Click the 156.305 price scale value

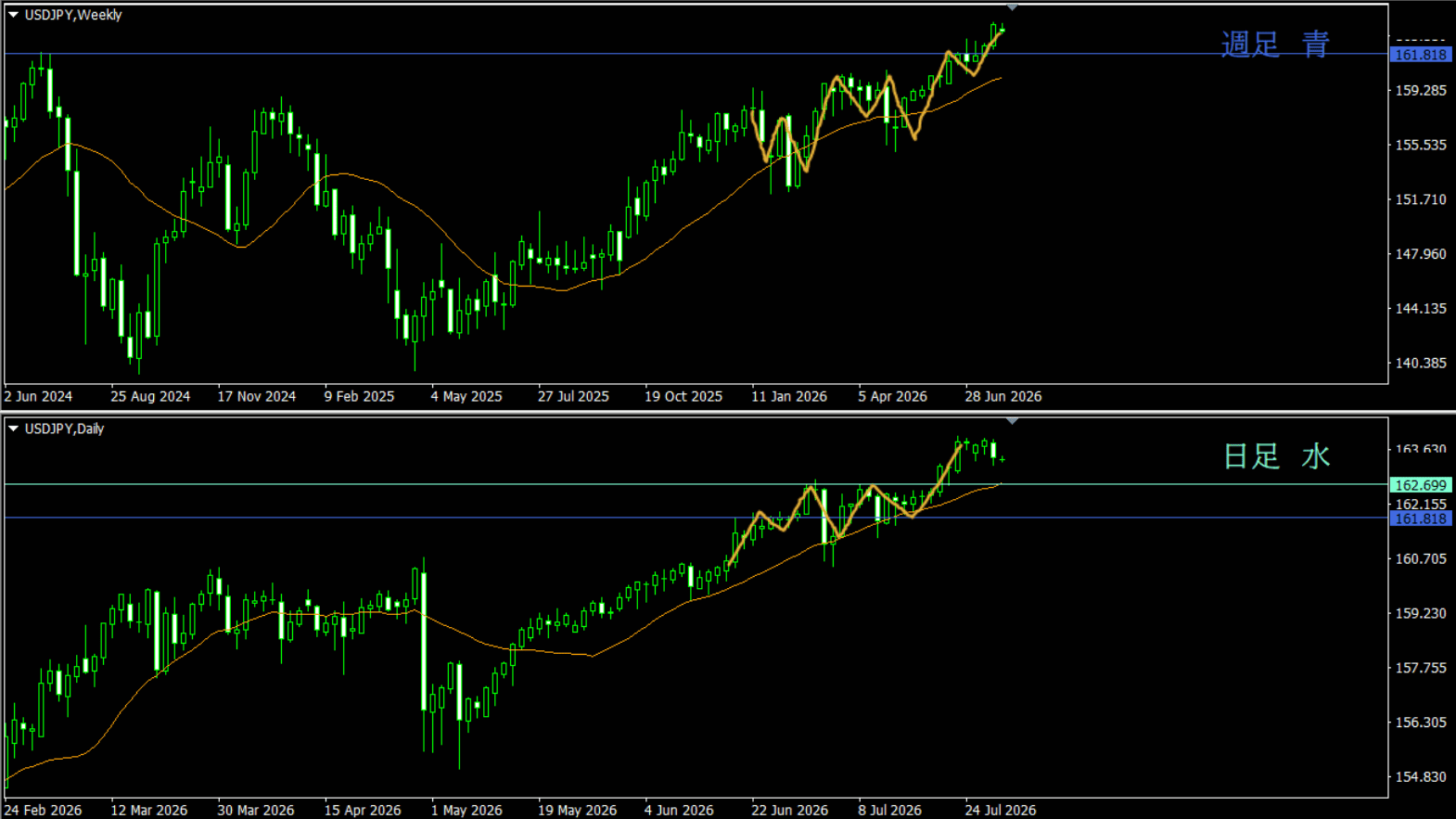1421,723
